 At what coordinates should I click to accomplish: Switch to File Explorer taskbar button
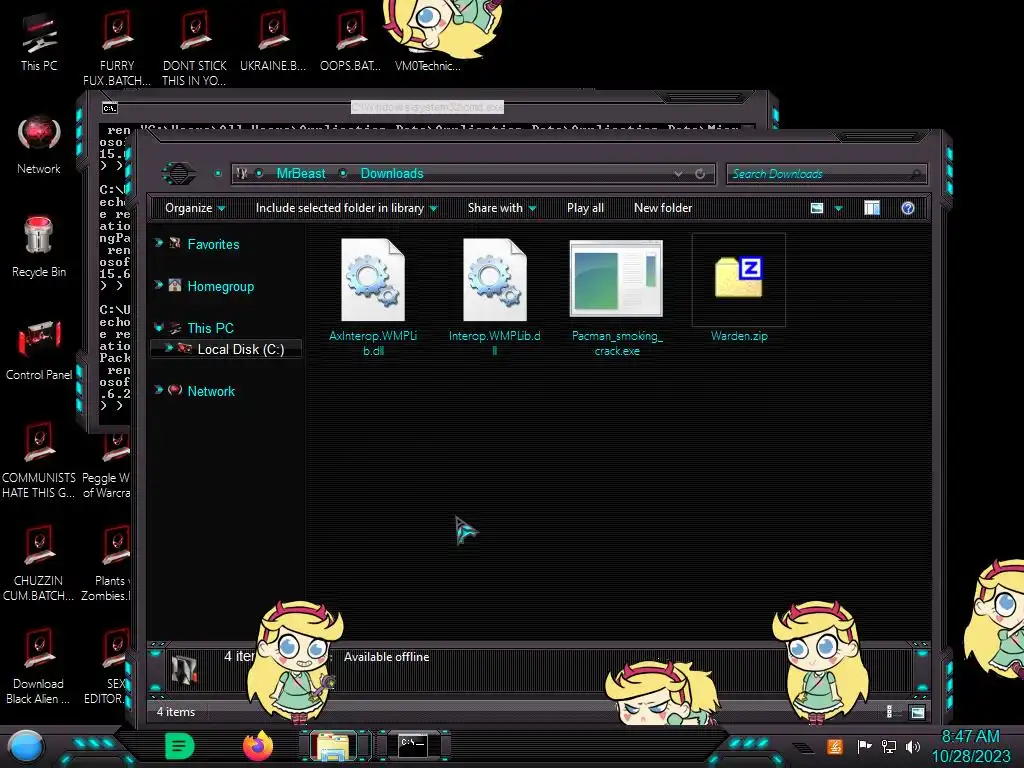pyautogui.click(x=334, y=746)
